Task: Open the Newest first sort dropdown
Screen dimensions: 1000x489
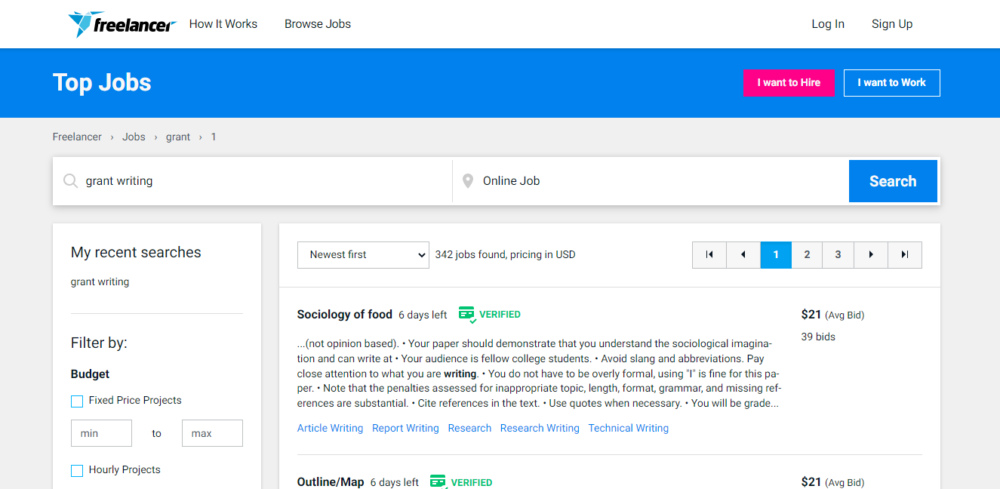Action: tap(363, 255)
